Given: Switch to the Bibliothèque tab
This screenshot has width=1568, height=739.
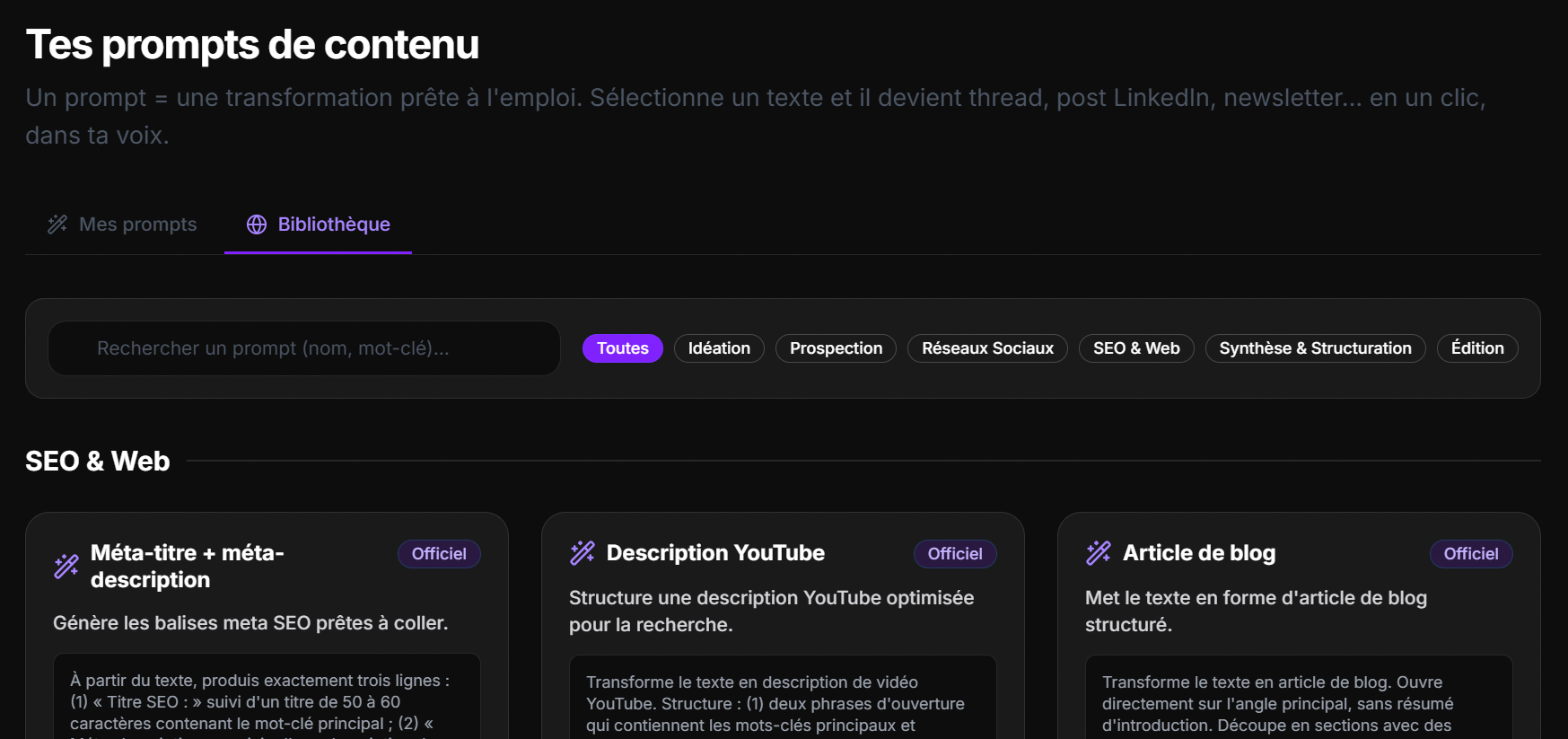Looking at the screenshot, I should [318, 224].
